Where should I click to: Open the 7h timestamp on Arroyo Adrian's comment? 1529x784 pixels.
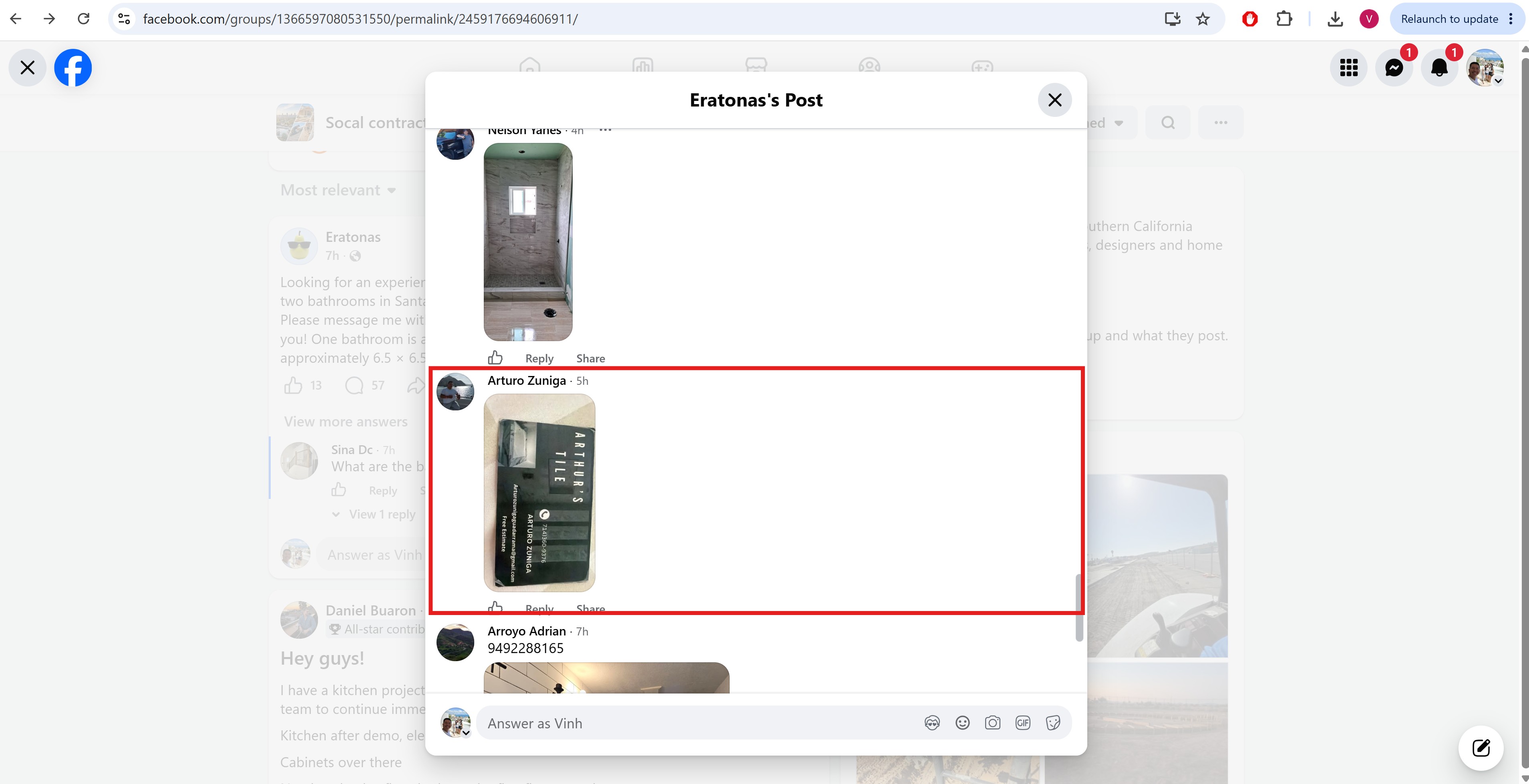582,631
